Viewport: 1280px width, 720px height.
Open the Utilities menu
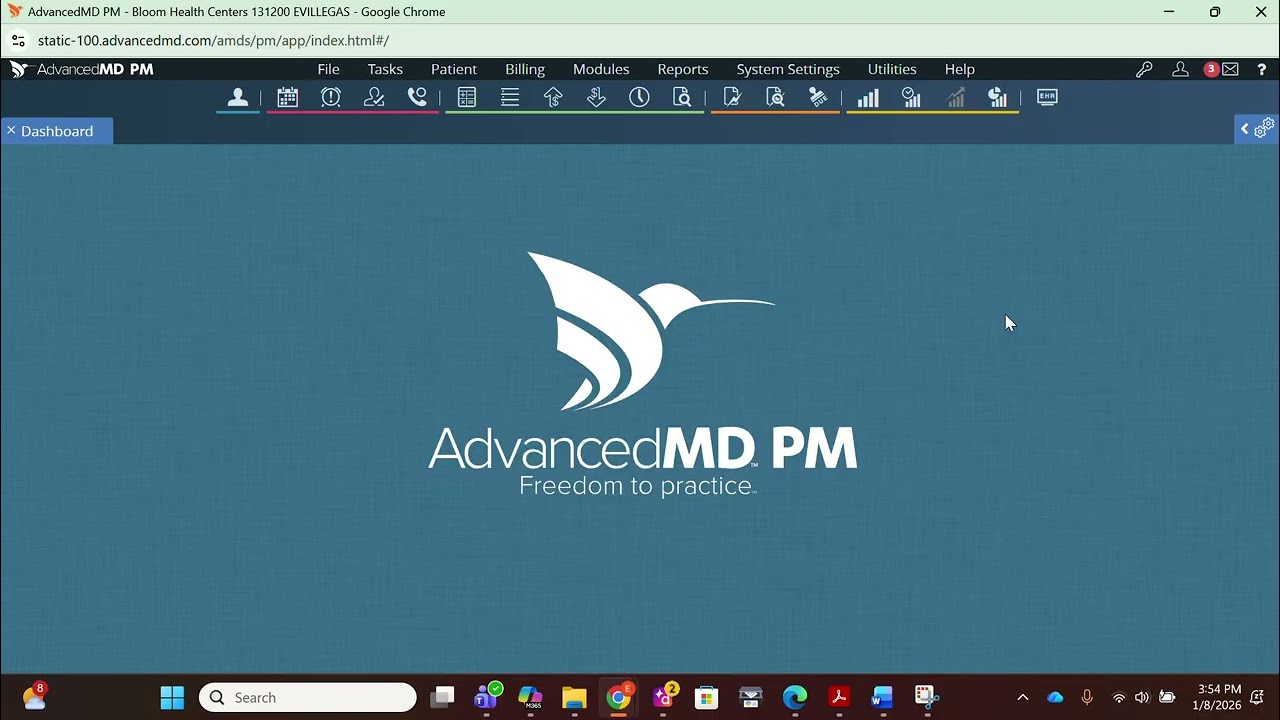pos(892,69)
